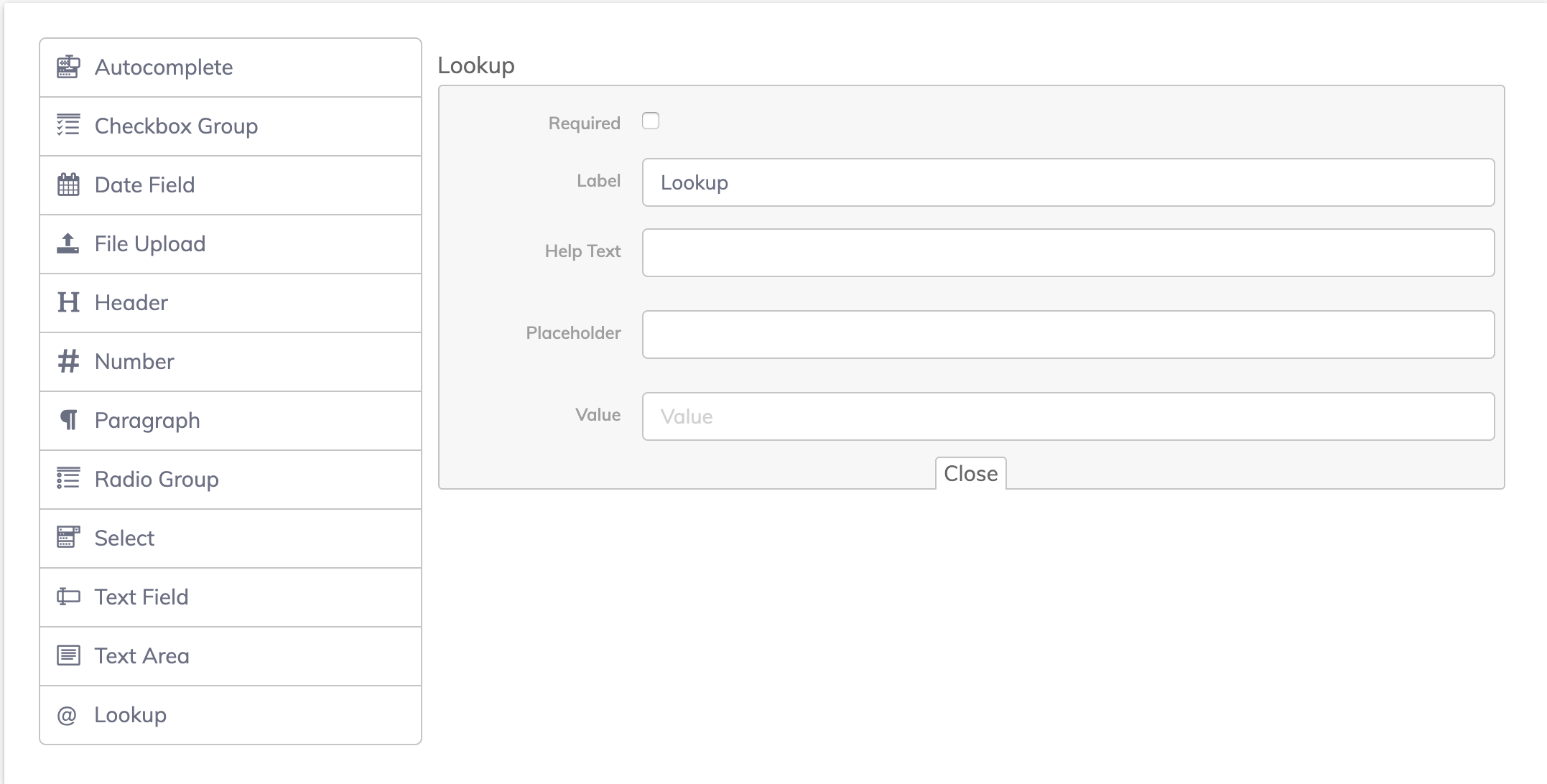Click inside the Label input showing Lookup
The width and height of the screenshot is (1547, 784).
pos(1069,182)
